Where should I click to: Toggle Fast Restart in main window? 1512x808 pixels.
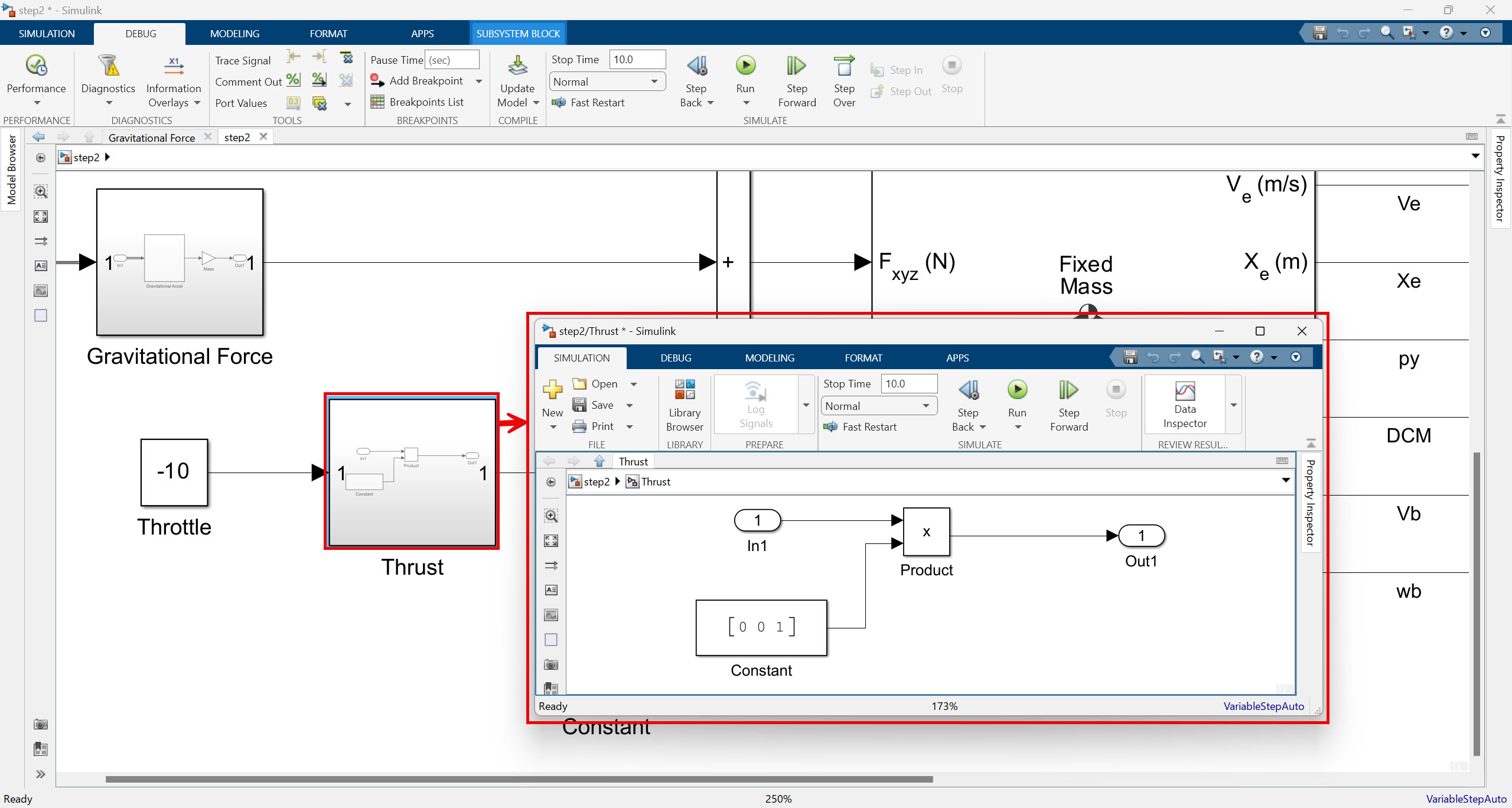[x=588, y=103]
